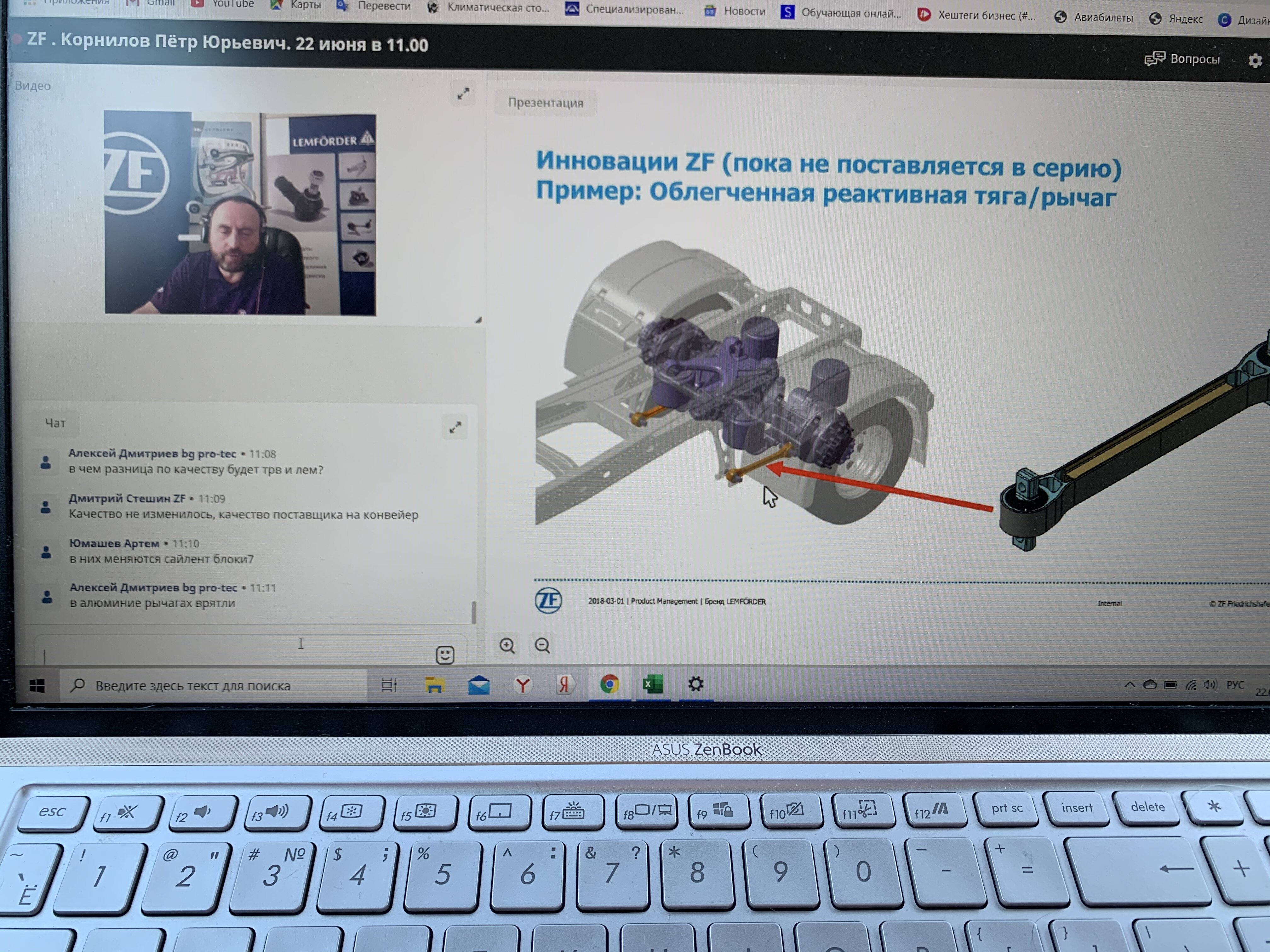Click message "Качество не изменилось..."
This screenshot has height=952, width=1270.
coord(243,515)
